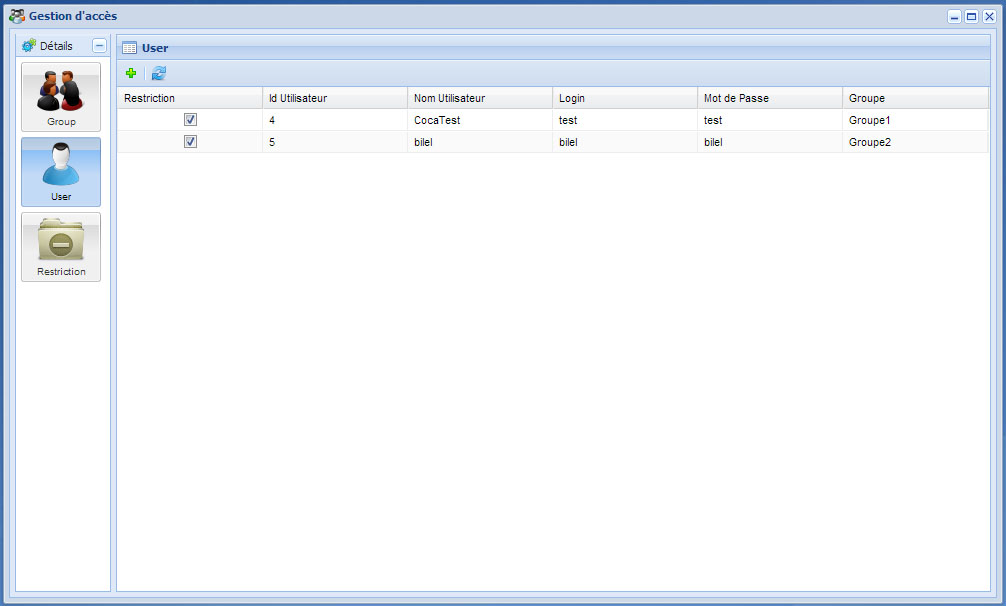The height and width of the screenshot is (606, 1006).
Task: Click the green plus add user icon
Action: click(131, 73)
